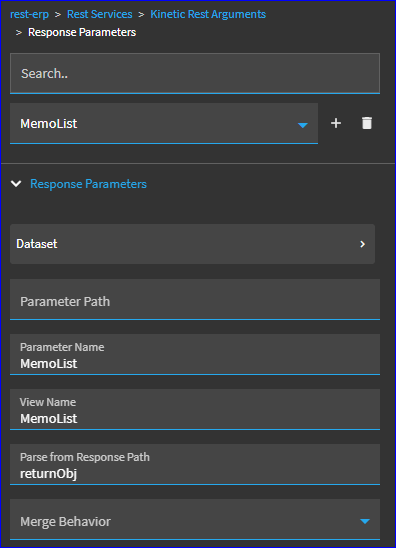The image size is (396, 548).
Task: Navigate to rest-erp breadcrumb
Action: pyautogui.click(x=29, y=14)
